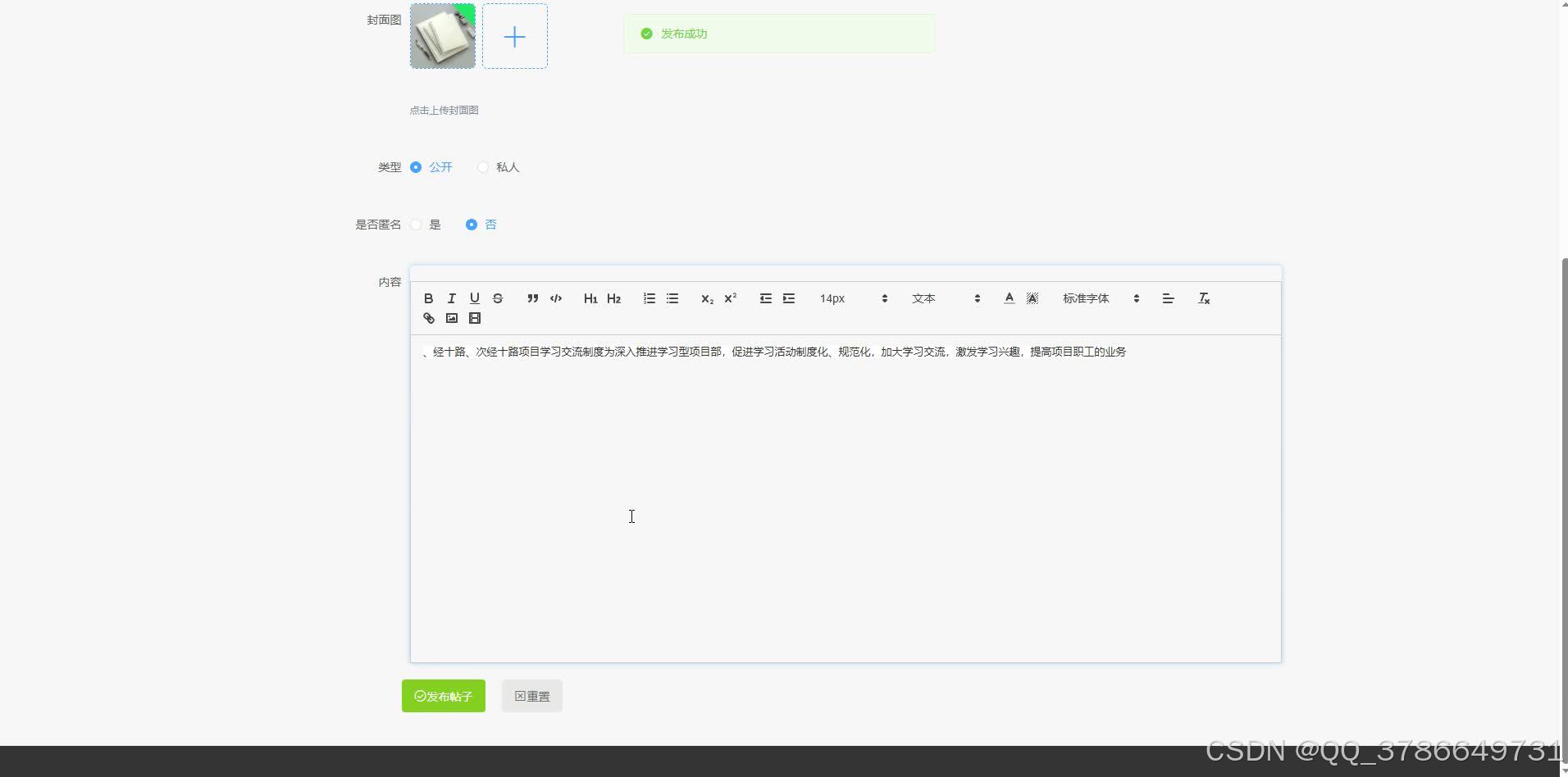Choose 是 for anonymous posting
This screenshot has height=777, width=1568.
click(x=426, y=225)
